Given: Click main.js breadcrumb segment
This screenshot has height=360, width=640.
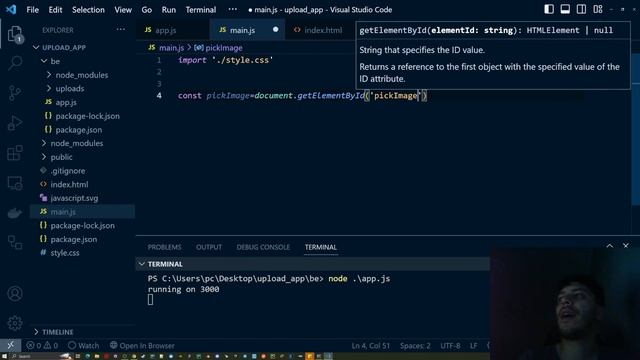Looking at the screenshot, I should [171, 48].
